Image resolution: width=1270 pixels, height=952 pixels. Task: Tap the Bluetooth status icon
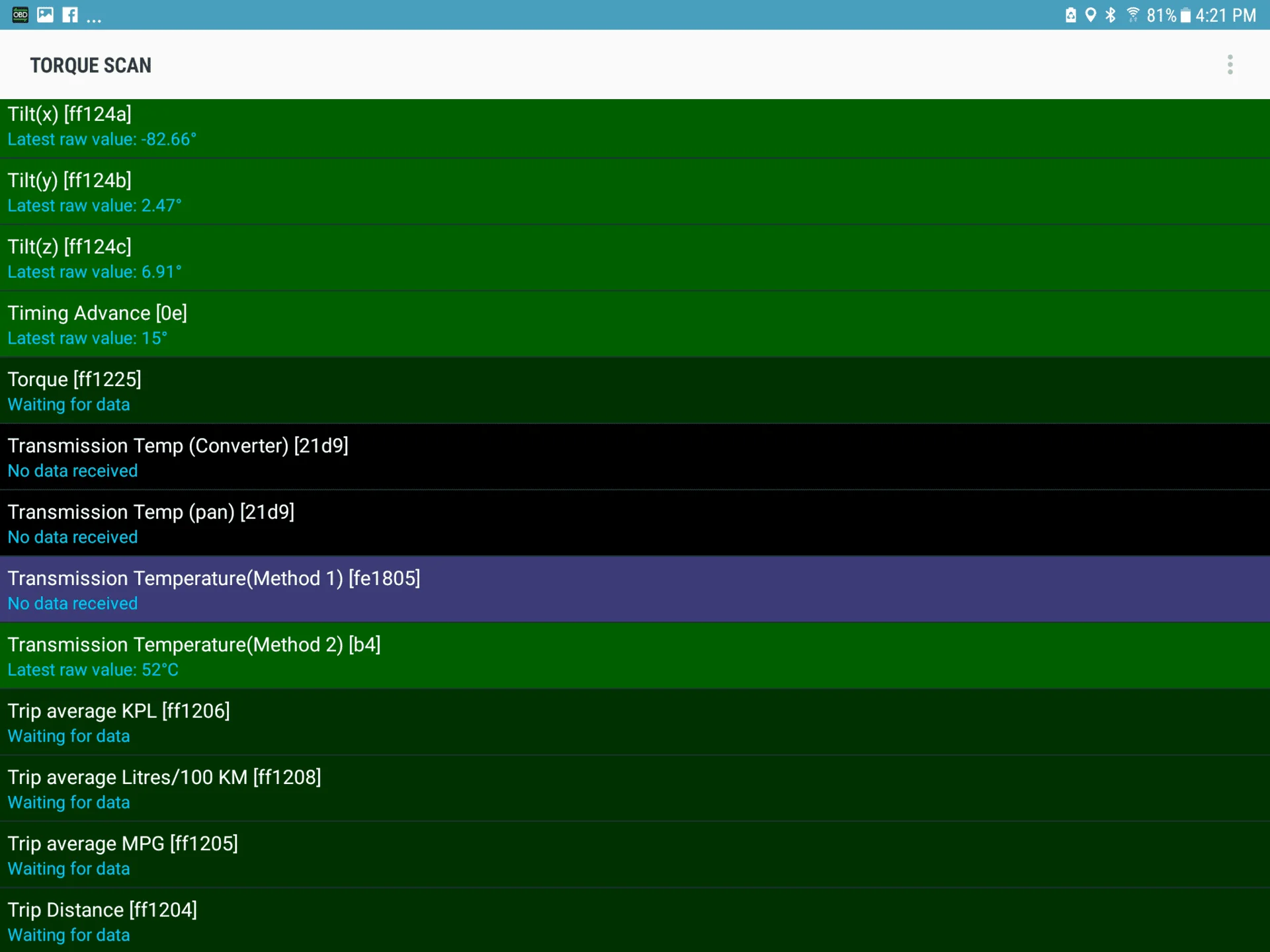pos(1111,15)
